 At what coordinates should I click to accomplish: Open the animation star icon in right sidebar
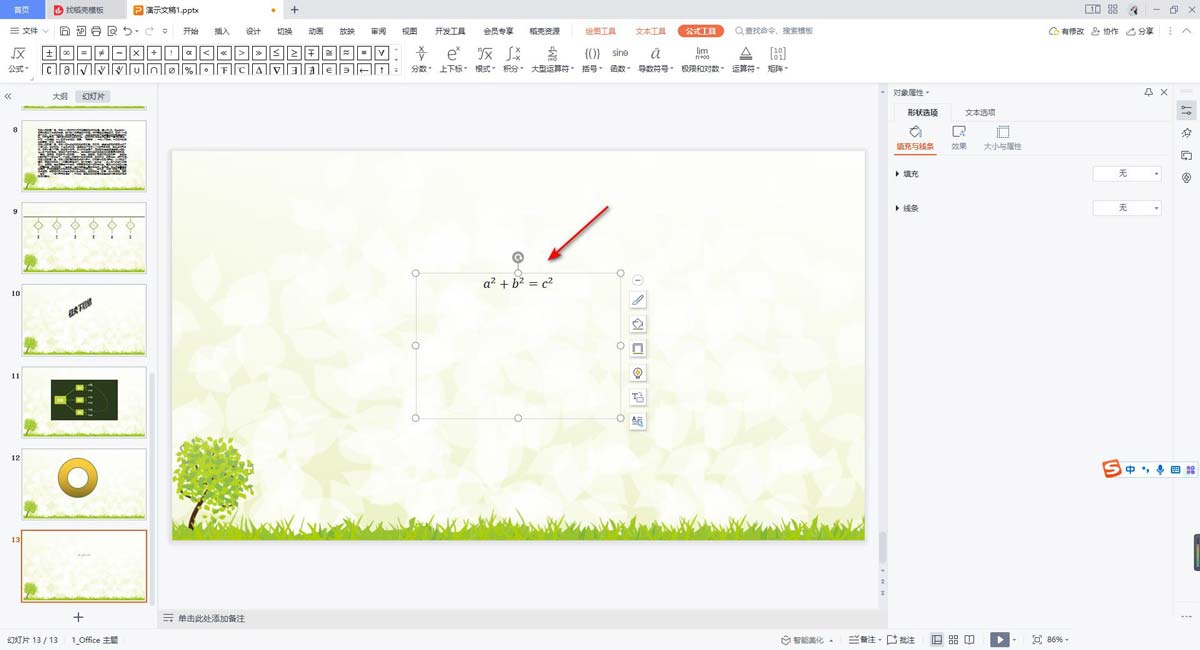[x=1187, y=132]
